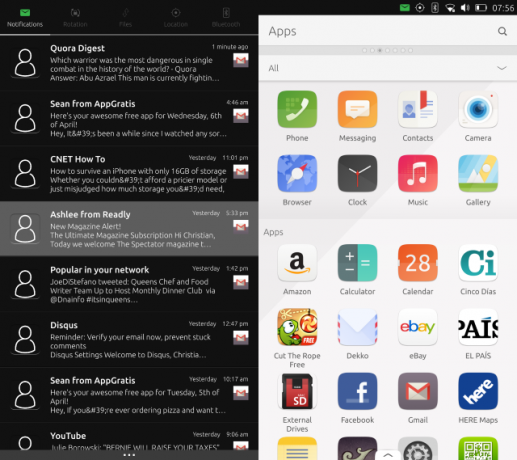The image size is (517, 460).
Task: Launch the Amazon app
Action: point(297,263)
